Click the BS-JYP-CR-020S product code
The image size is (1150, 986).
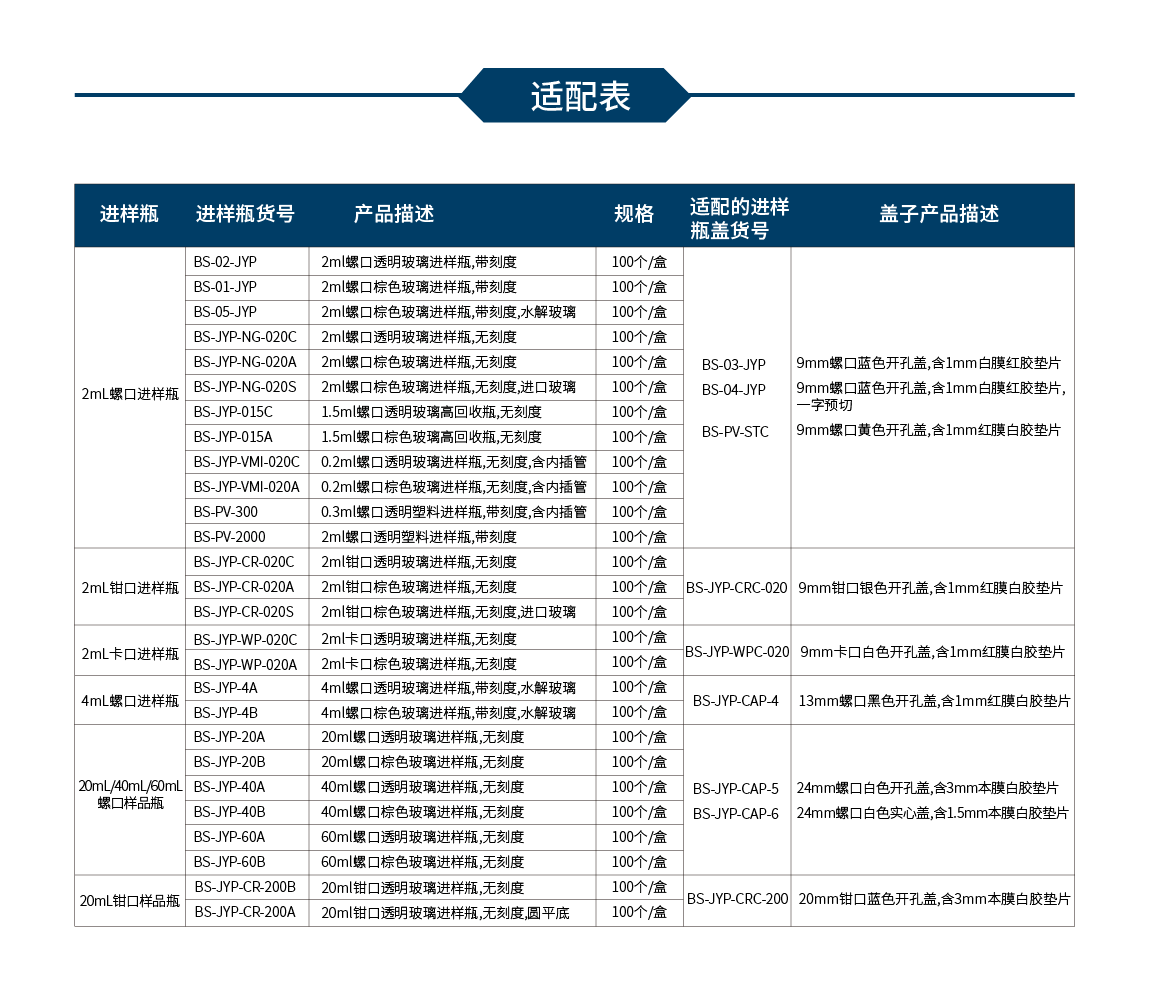[x=243, y=612]
